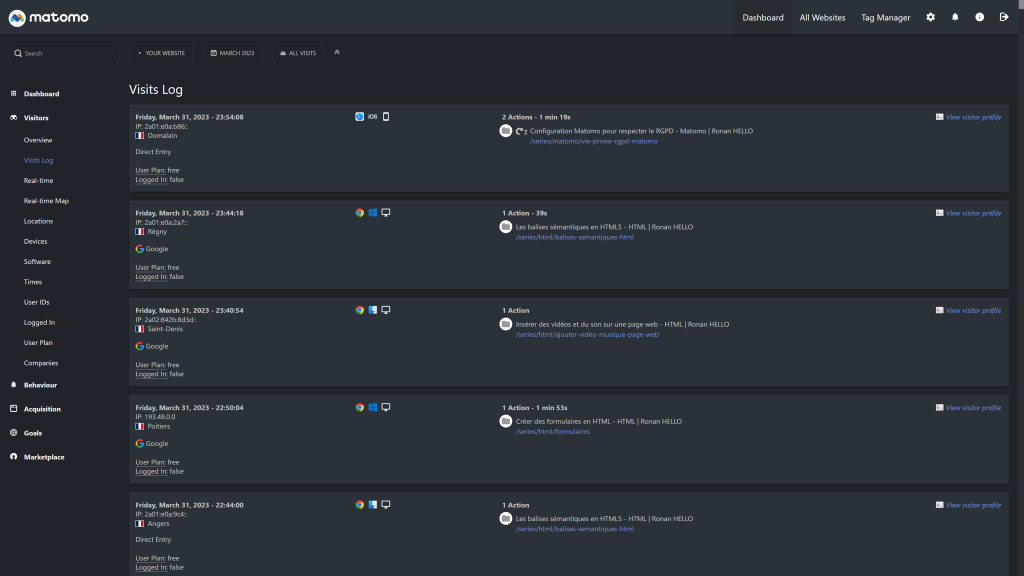Open the settings gear in the top bar
The height and width of the screenshot is (576, 1024).
(931, 17)
